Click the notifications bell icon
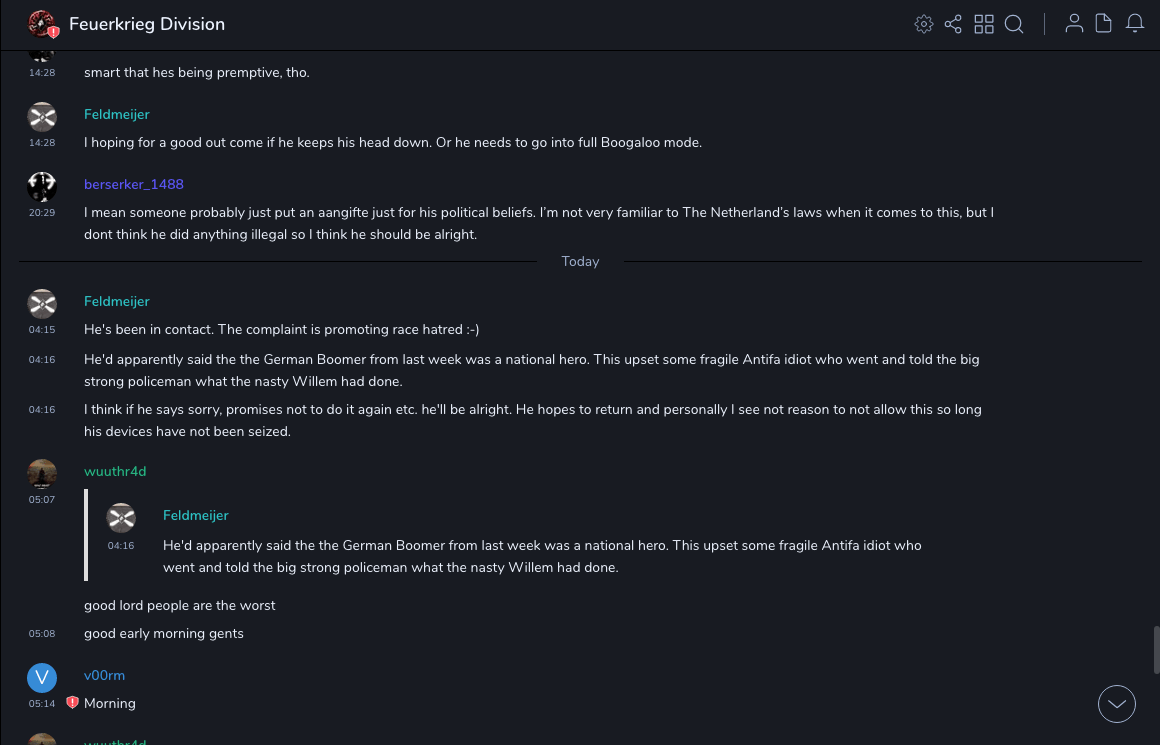 coord(1135,24)
